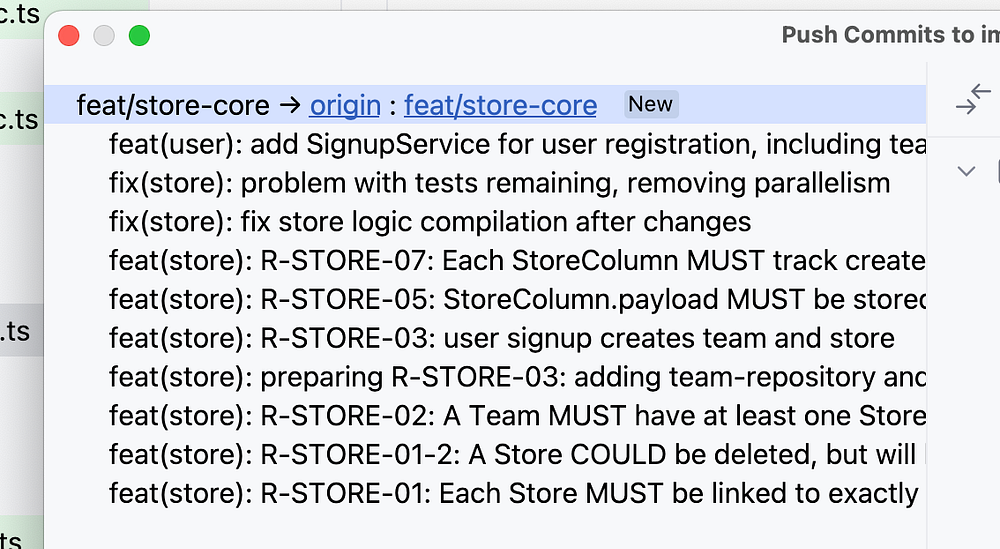Select the R-STORE-01 Each Store MUST commit
This screenshot has height=549, width=1000.
pos(513,492)
